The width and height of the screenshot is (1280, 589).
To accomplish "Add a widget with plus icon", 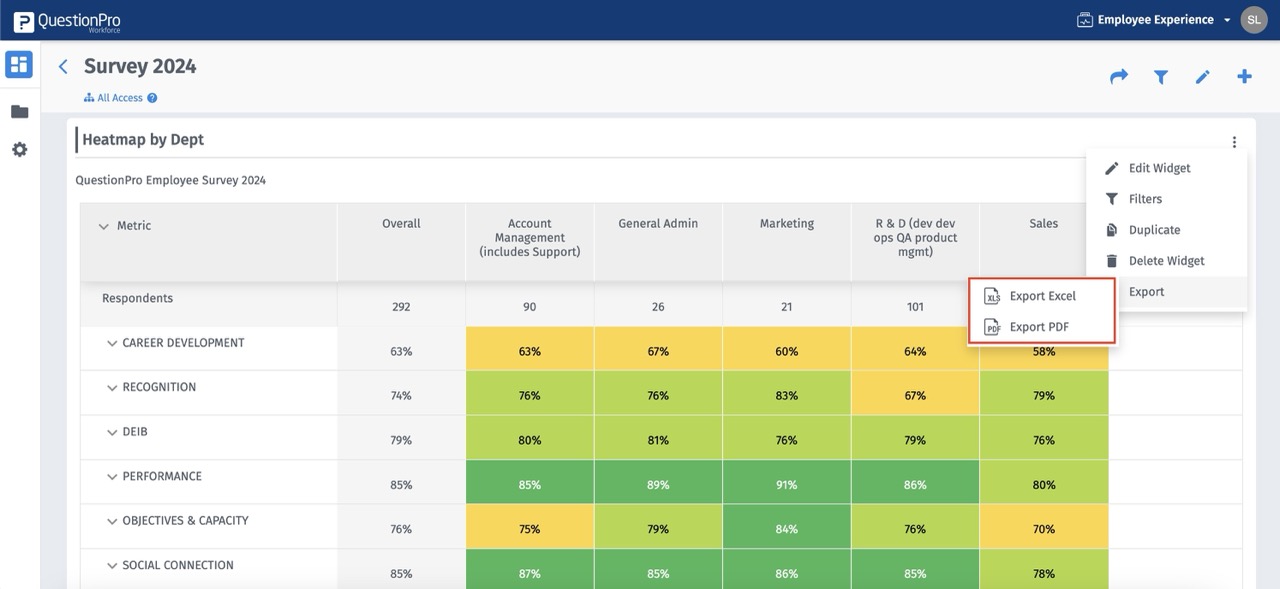I will click(x=1244, y=76).
